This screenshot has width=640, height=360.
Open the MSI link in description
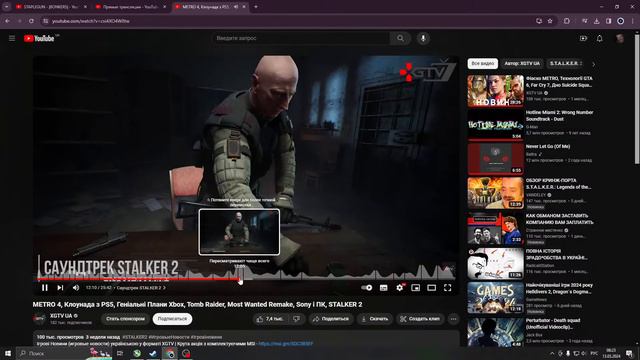(285, 344)
